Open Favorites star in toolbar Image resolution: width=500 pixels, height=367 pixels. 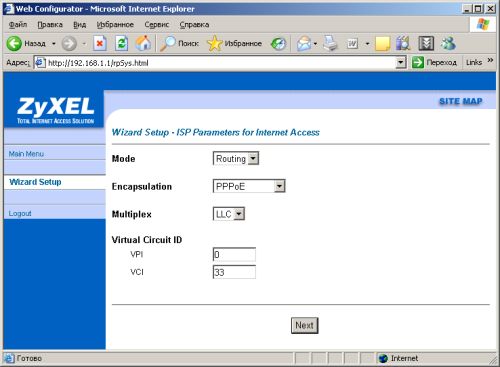point(214,44)
